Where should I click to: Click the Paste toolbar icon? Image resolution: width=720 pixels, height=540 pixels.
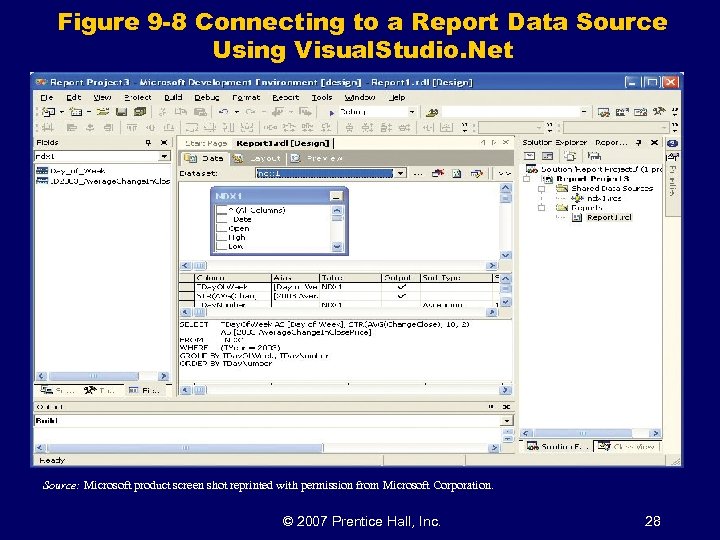200,112
